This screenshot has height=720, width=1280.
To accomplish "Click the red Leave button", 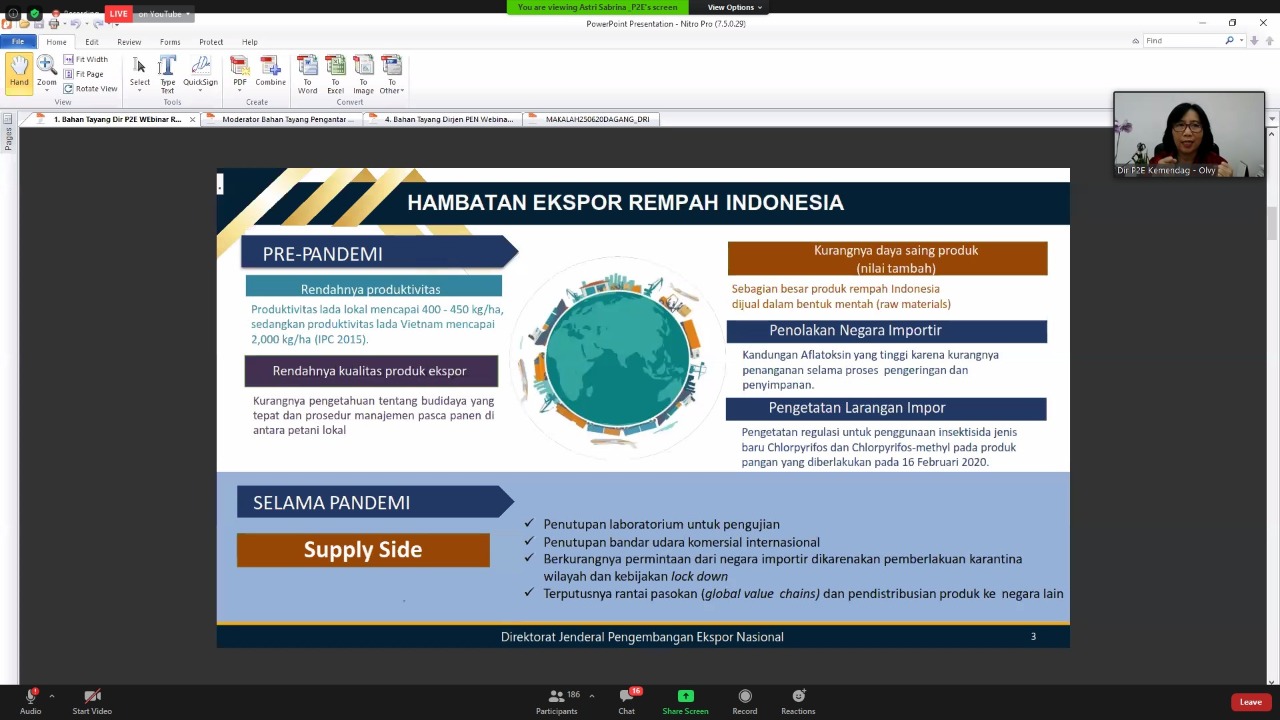I will point(1250,702).
